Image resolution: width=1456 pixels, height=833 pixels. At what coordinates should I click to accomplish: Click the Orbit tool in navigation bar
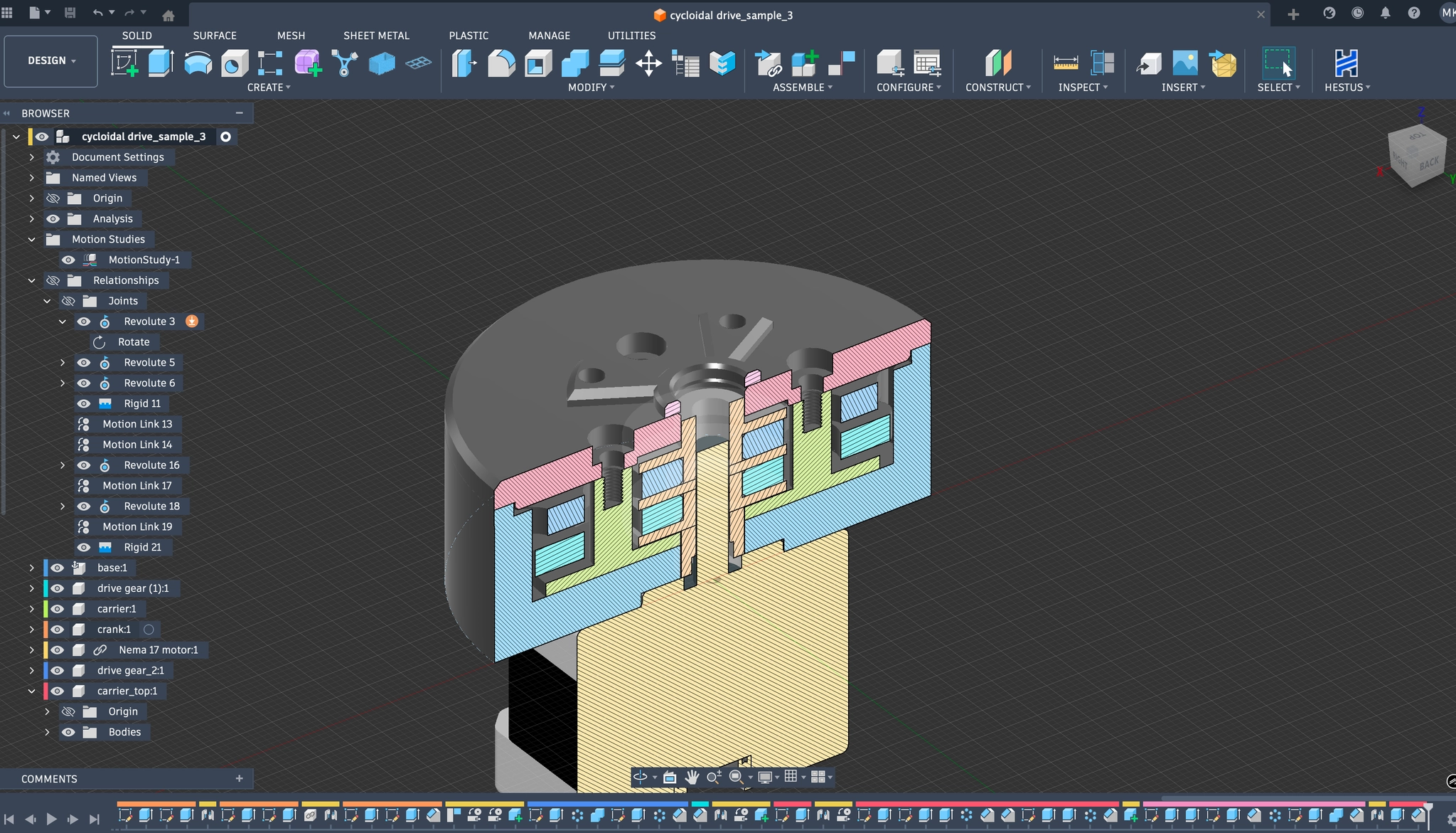(x=640, y=777)
